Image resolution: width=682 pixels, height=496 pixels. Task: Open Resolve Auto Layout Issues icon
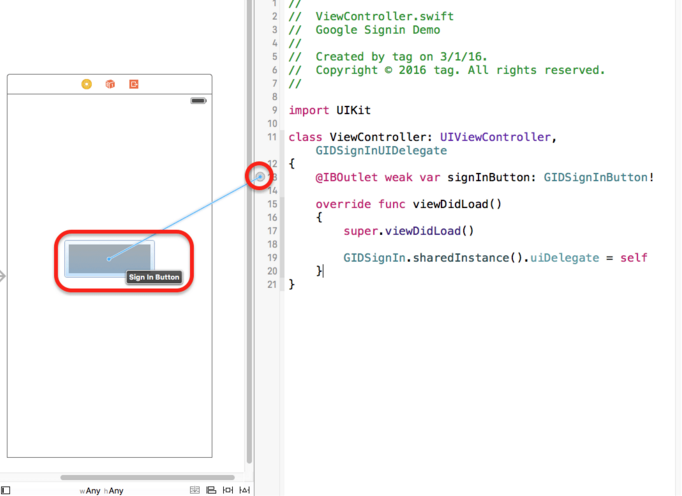click(245, 490)
